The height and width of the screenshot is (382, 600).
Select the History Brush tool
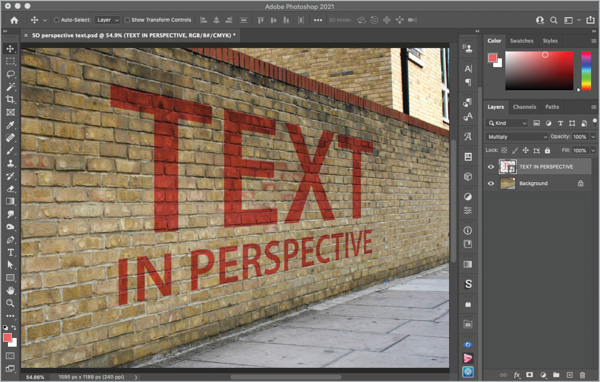tap(10, 176)
